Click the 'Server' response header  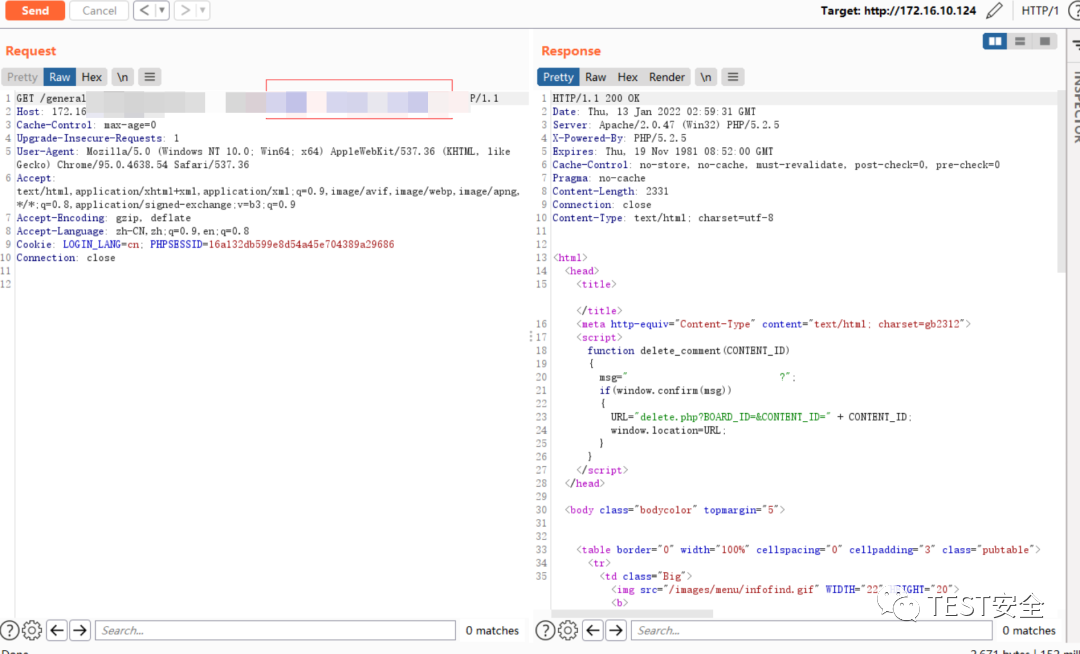[665, 125]
